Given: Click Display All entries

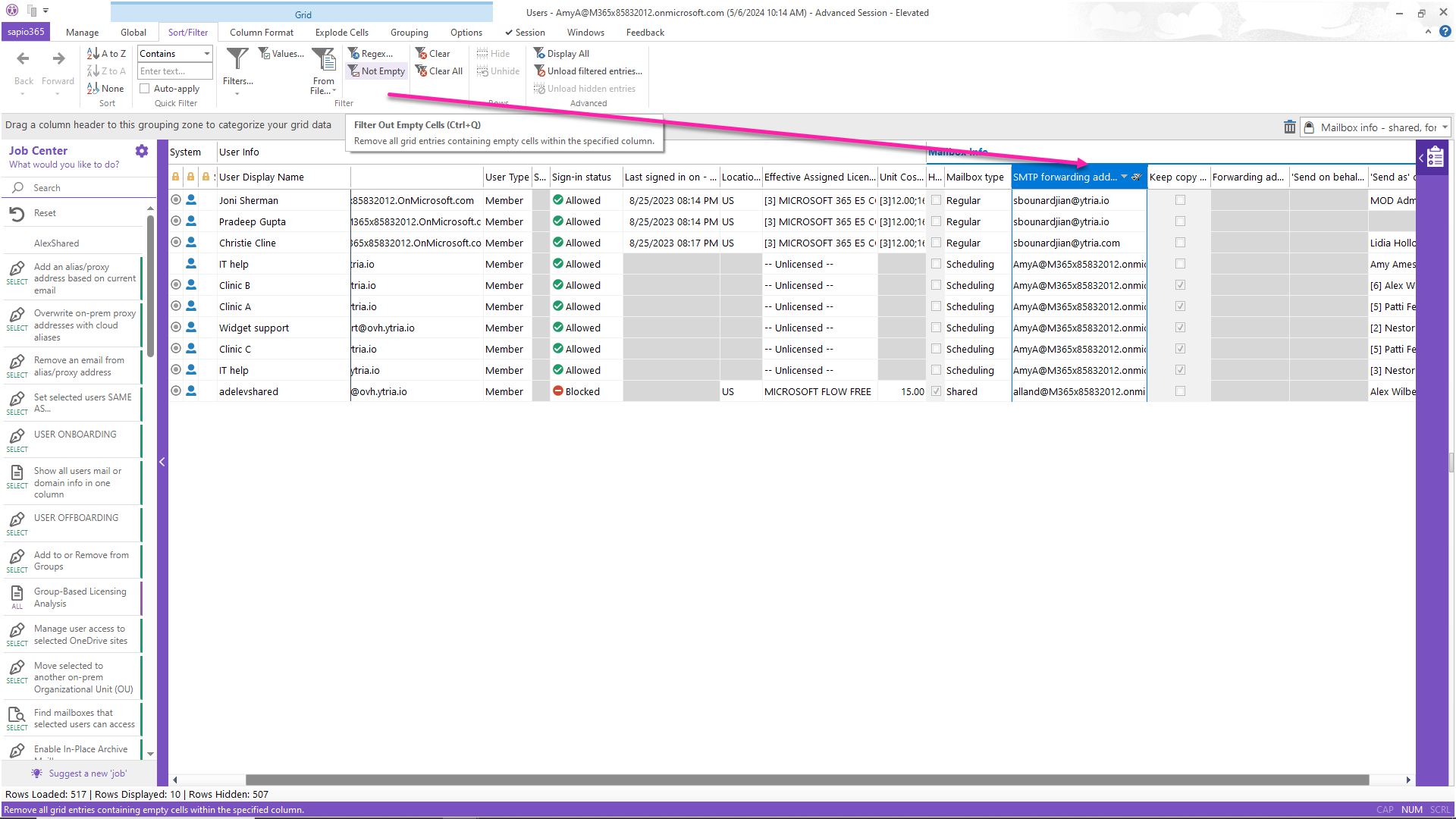Looking at the screenshot, I should [x=562, y=54].
